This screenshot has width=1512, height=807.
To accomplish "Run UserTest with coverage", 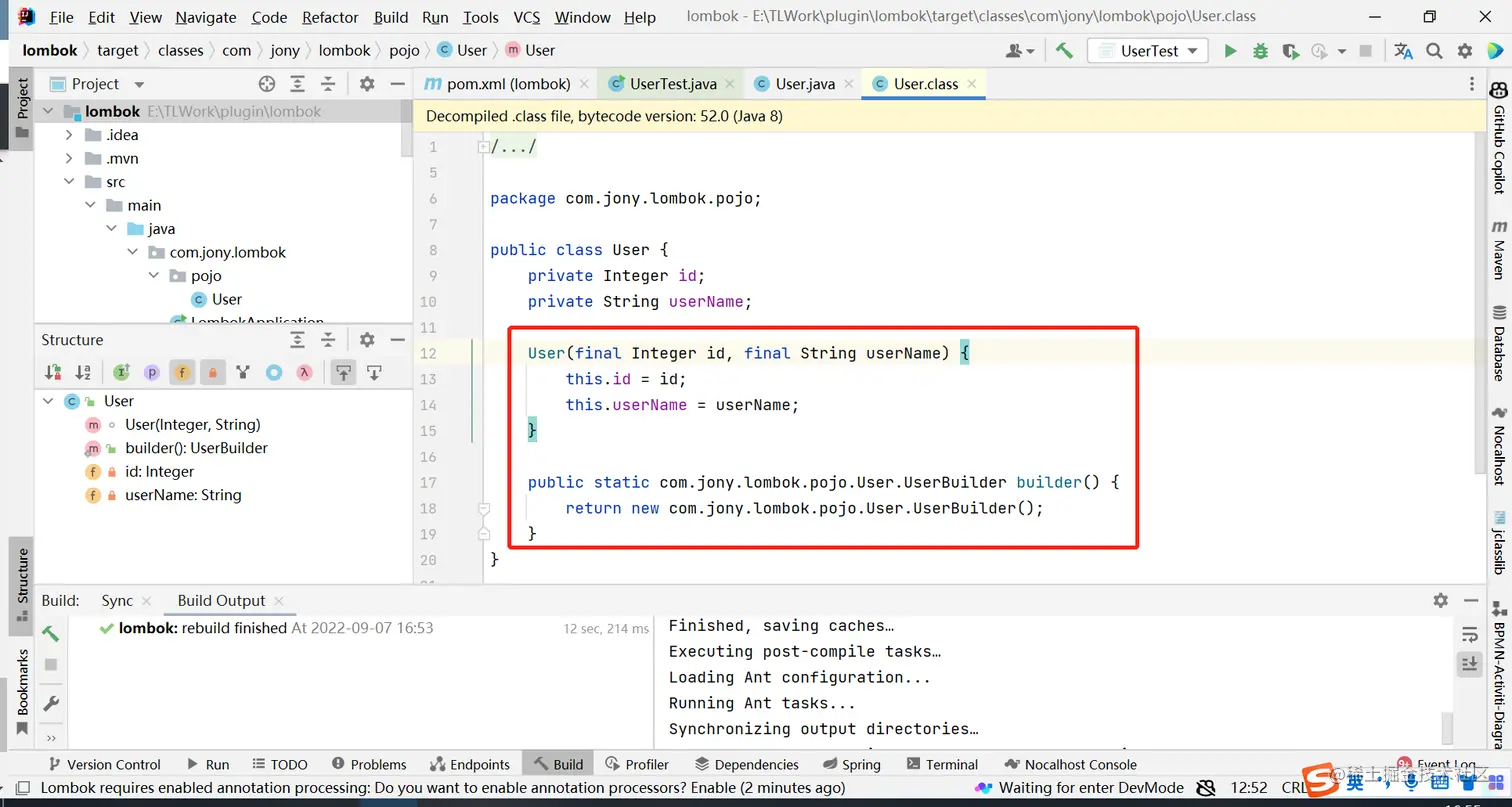I will pyautogui.click(x=1290, y=51).
